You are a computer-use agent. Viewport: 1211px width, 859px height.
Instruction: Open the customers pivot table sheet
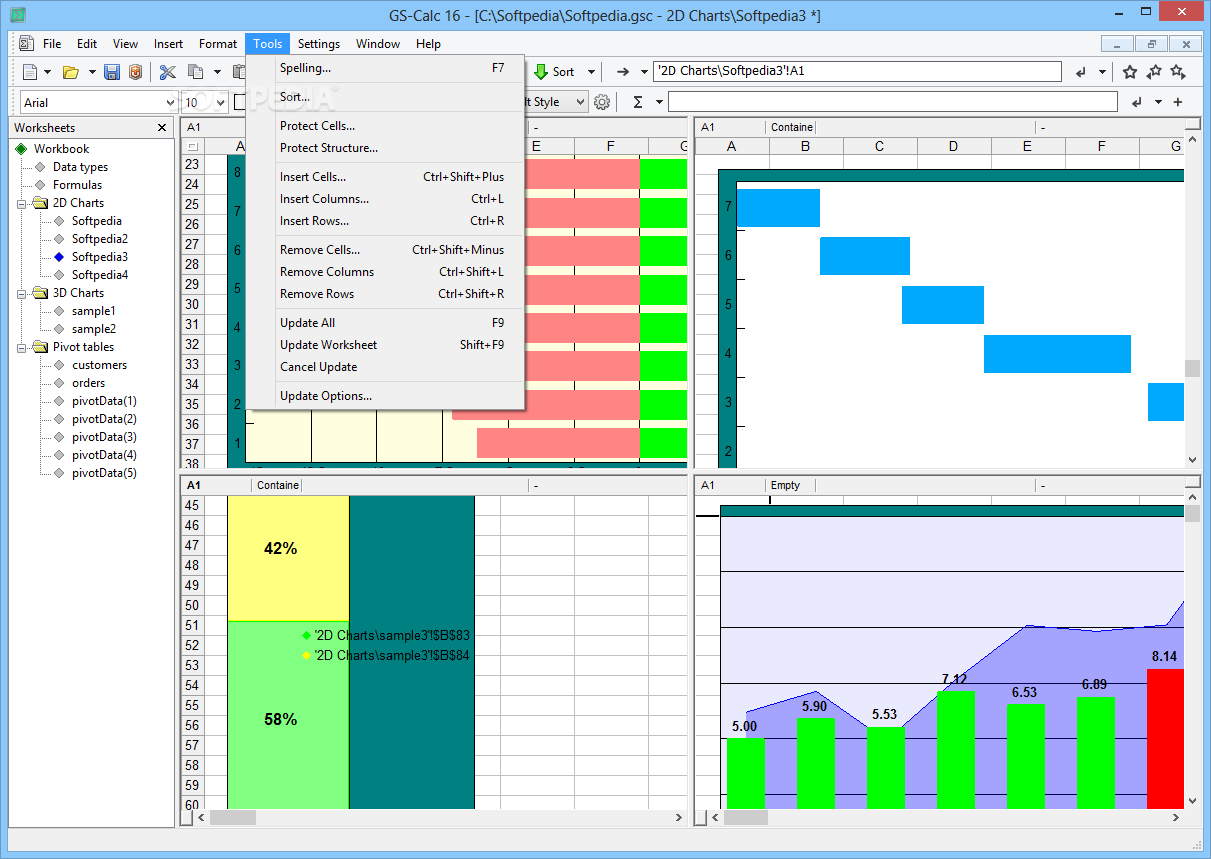point(99,365)
